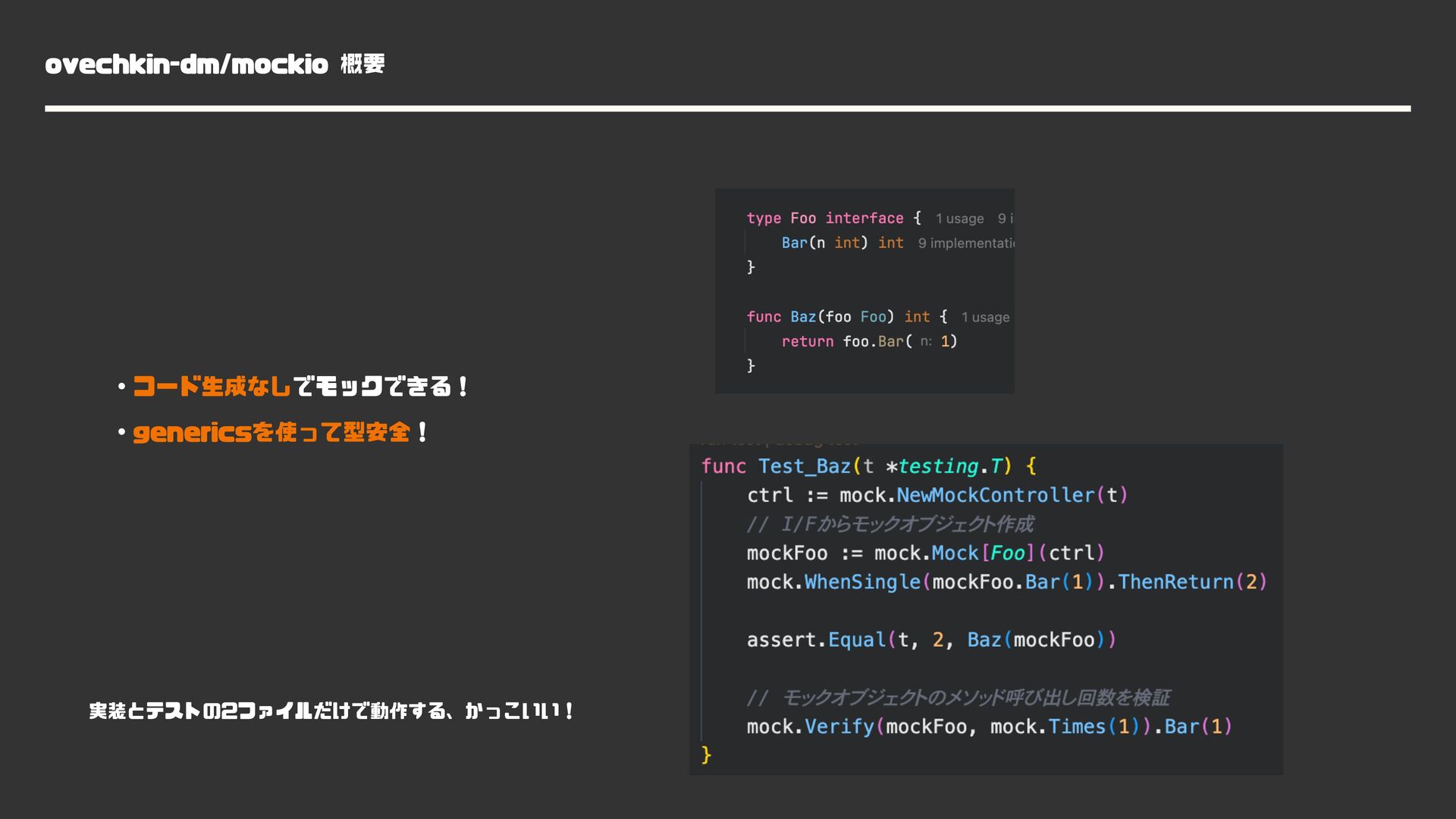Click the '1 usage' hint beside Foo interface

pos(959,218)
